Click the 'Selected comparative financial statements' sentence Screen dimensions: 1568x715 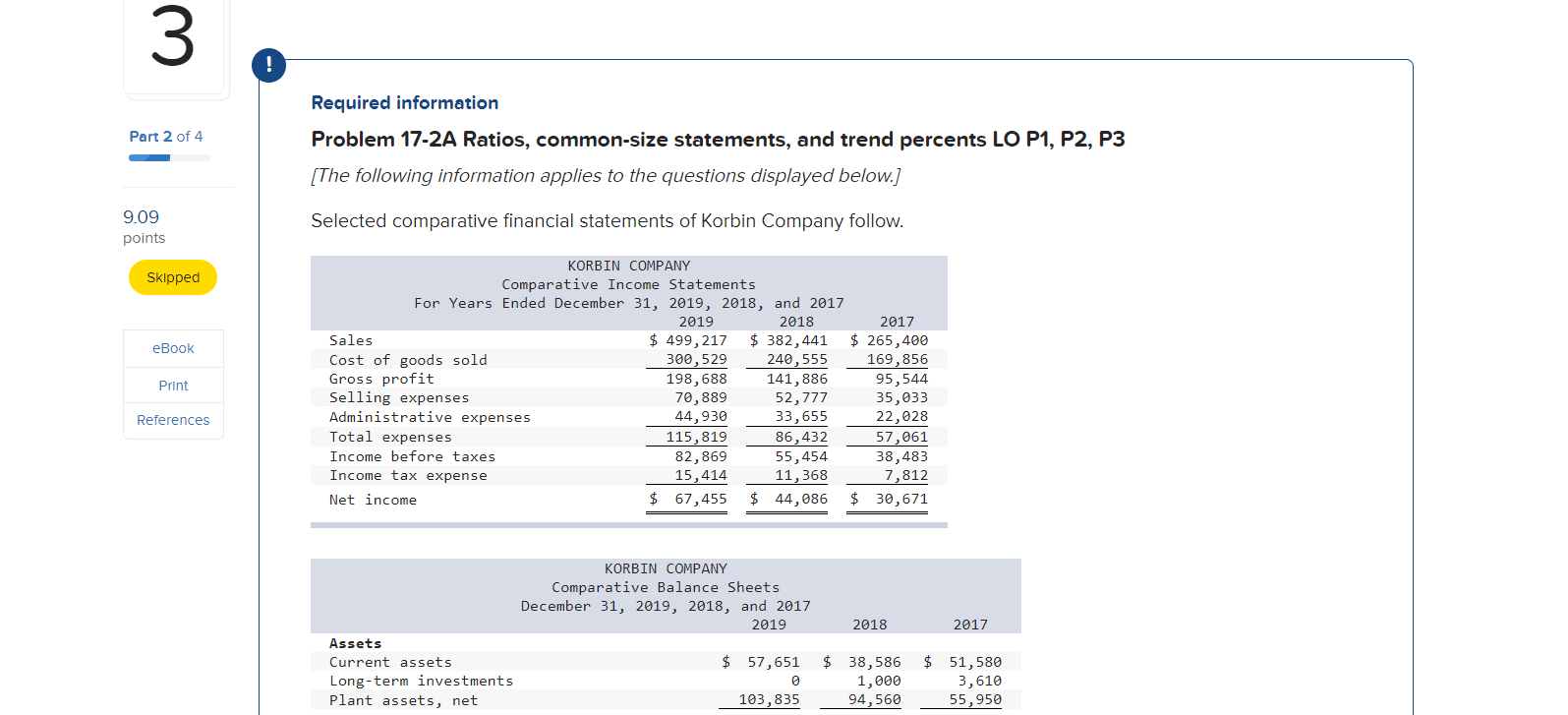point(608,221)
